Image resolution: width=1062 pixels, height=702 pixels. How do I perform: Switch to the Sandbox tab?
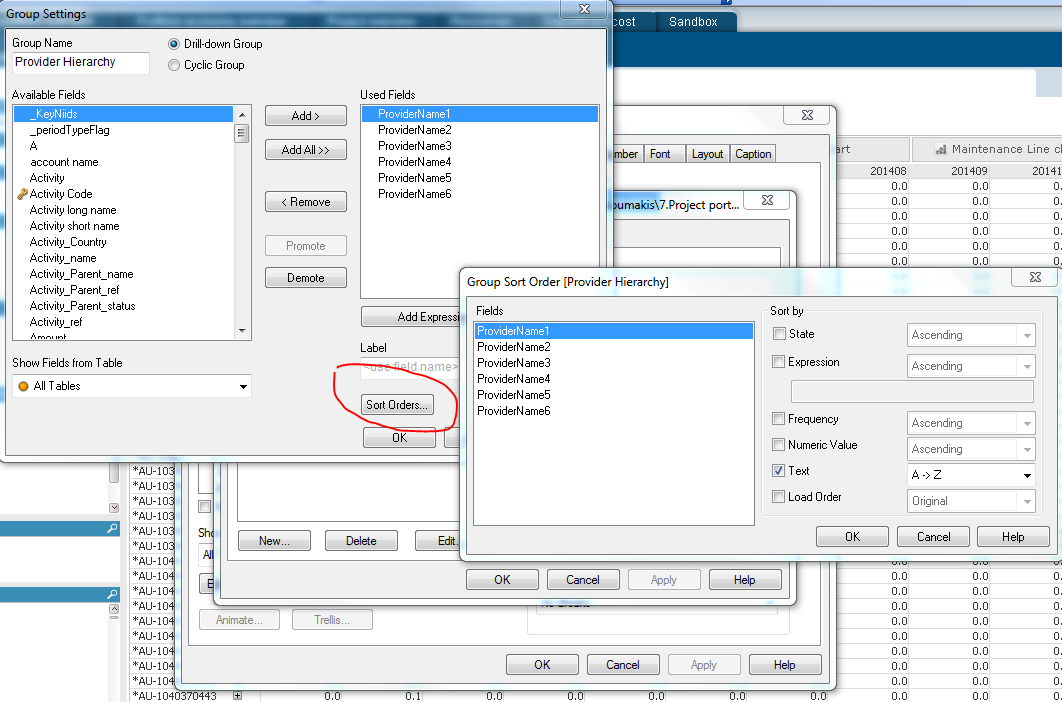[693, 22]
